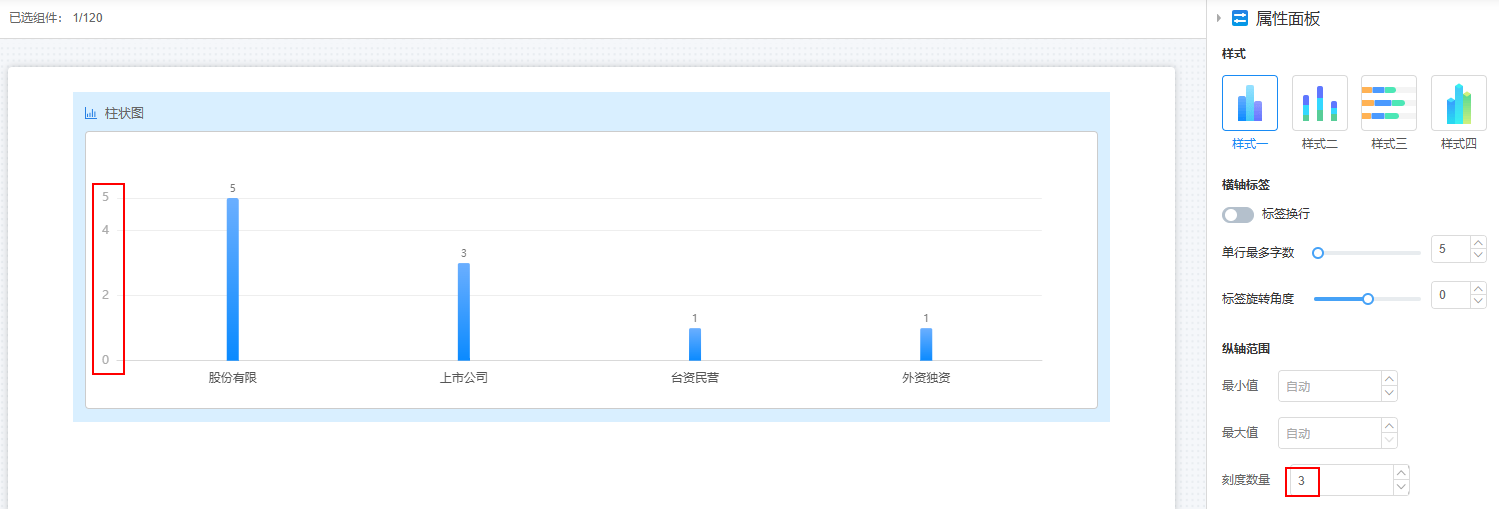Click the 单行最多字数 value field
The height and width of the screenshot is (509, 1499).
[1450, 249]
